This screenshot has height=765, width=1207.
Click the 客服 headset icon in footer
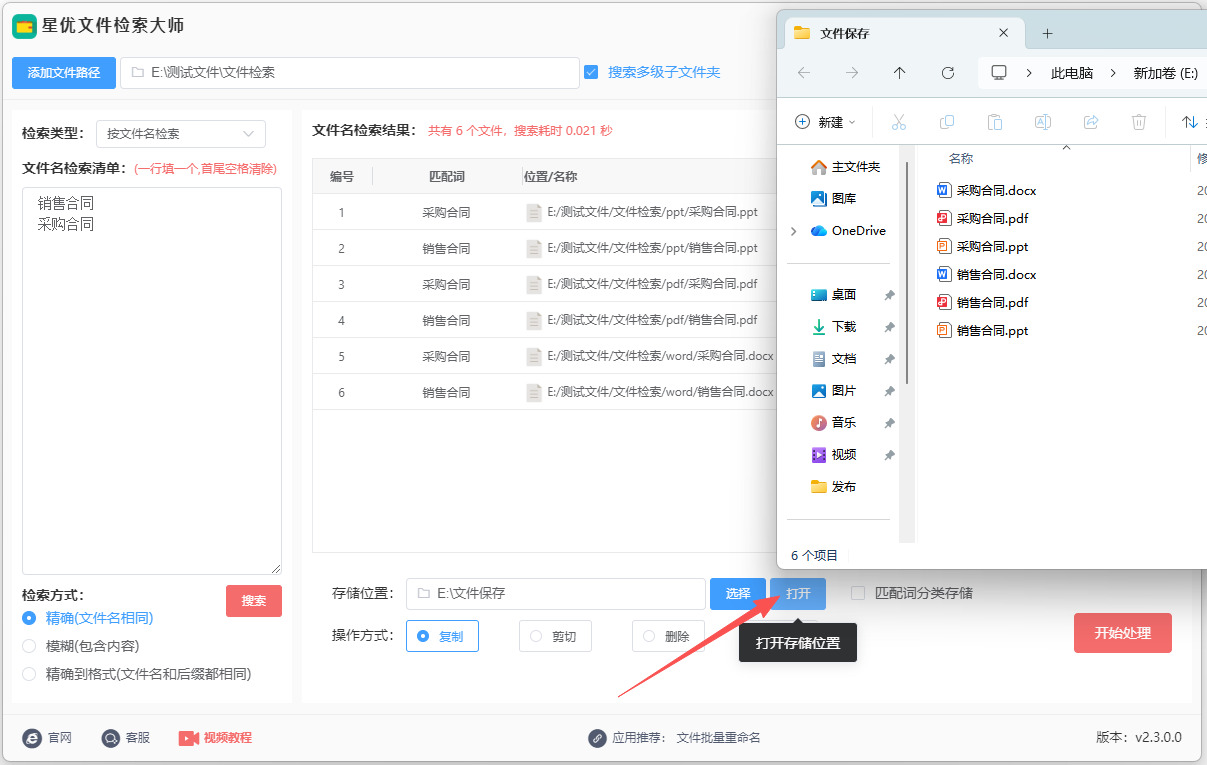pos(110,738)
